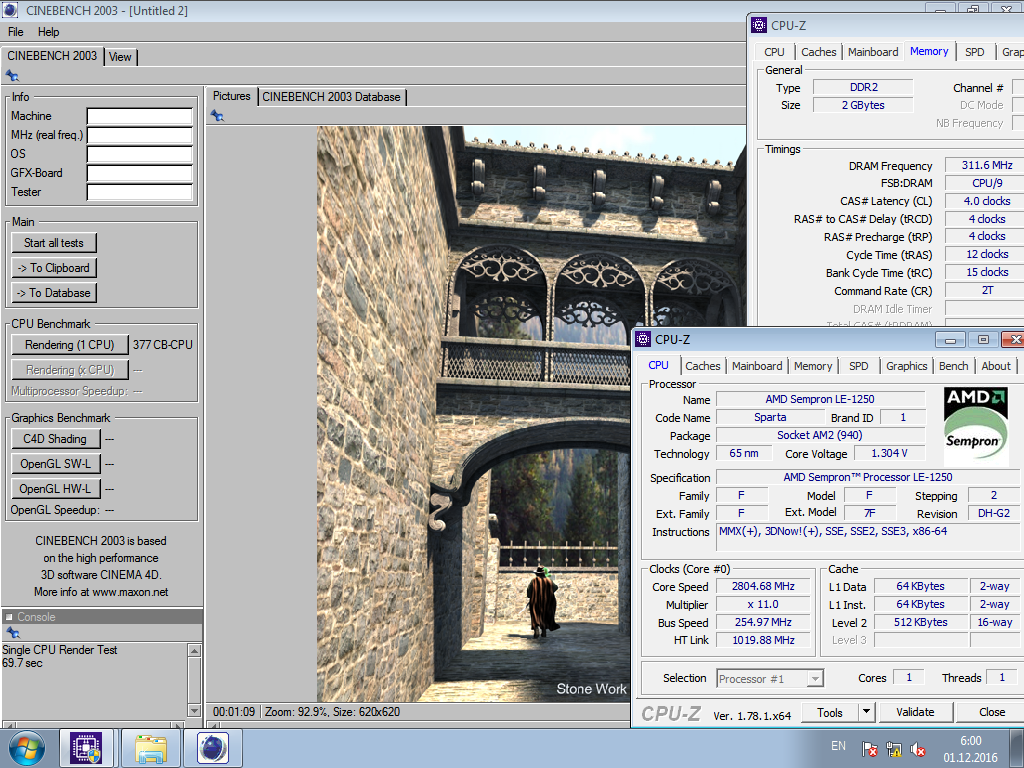Open the Processor #1 selection dropdown
This screenshot has width=1024, height=768.
pyautogui.click(x=770, y=679)
